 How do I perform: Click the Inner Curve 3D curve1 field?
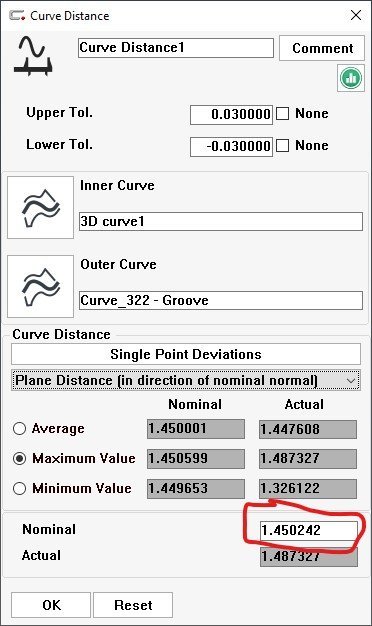[221, 222]
